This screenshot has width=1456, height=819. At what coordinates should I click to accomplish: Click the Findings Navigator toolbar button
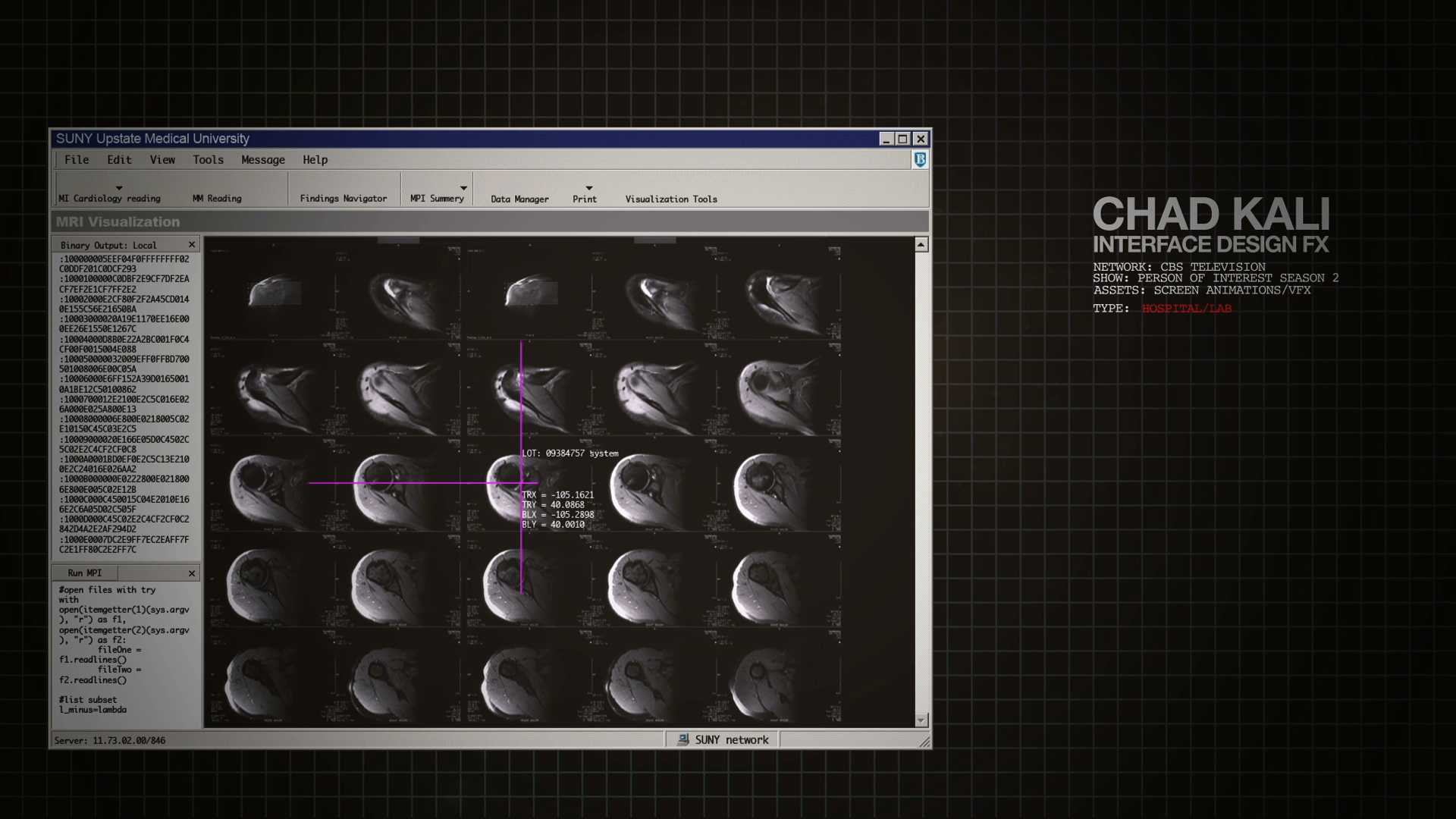343,198
